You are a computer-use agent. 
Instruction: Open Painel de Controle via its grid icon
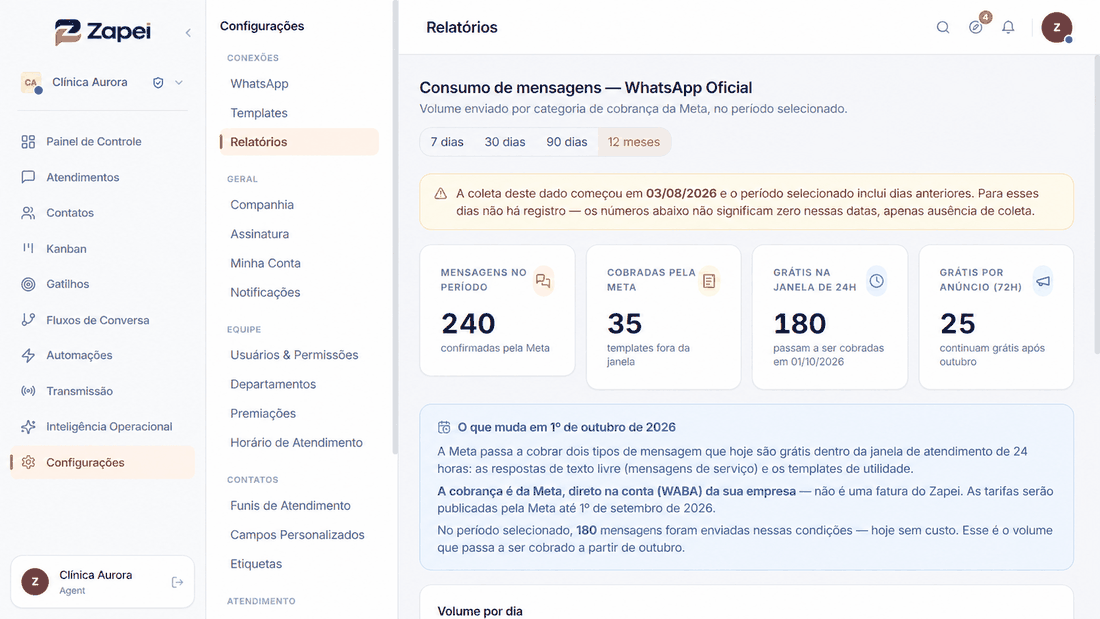(28, 142)
